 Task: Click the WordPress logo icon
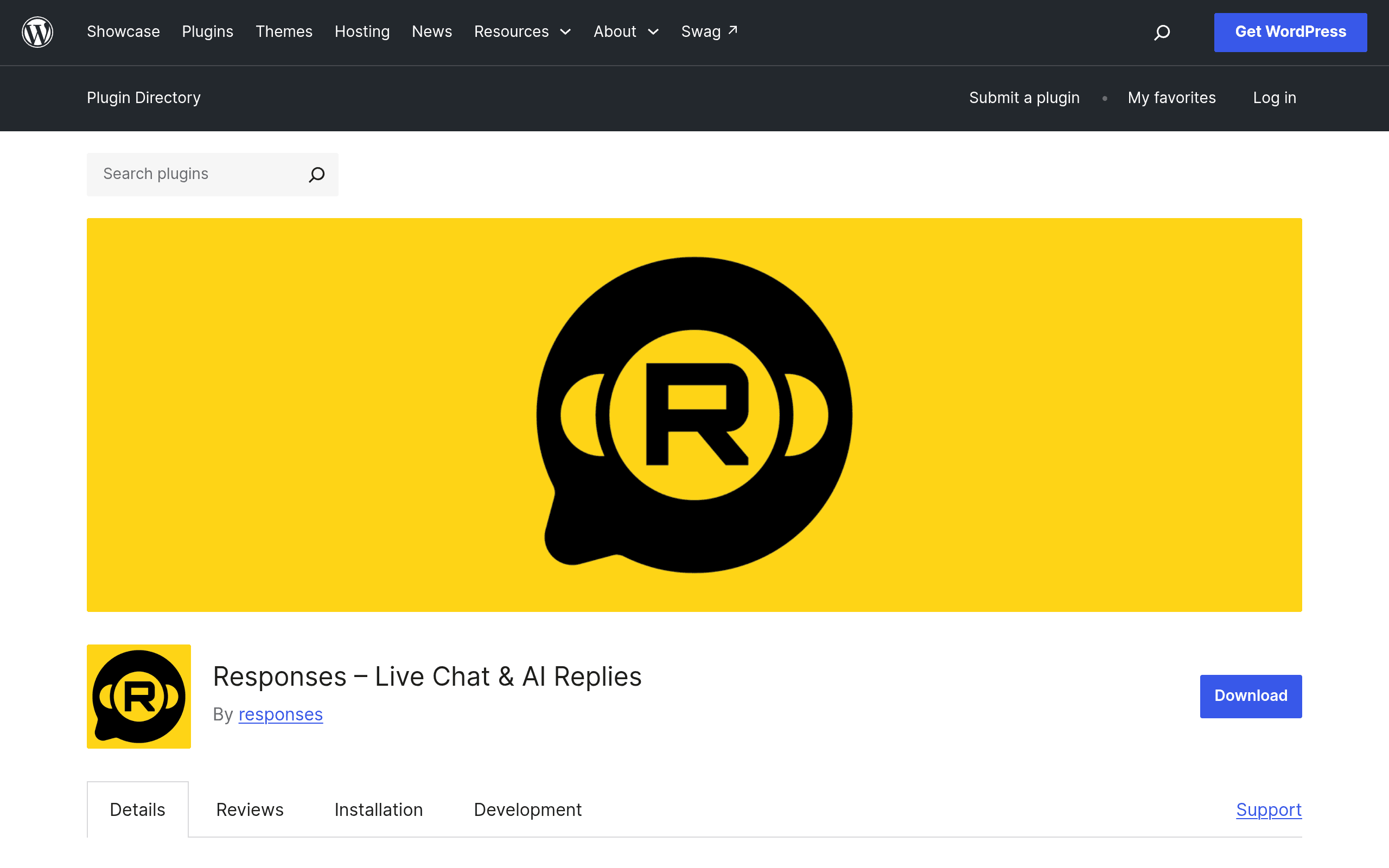coord(37,32)
